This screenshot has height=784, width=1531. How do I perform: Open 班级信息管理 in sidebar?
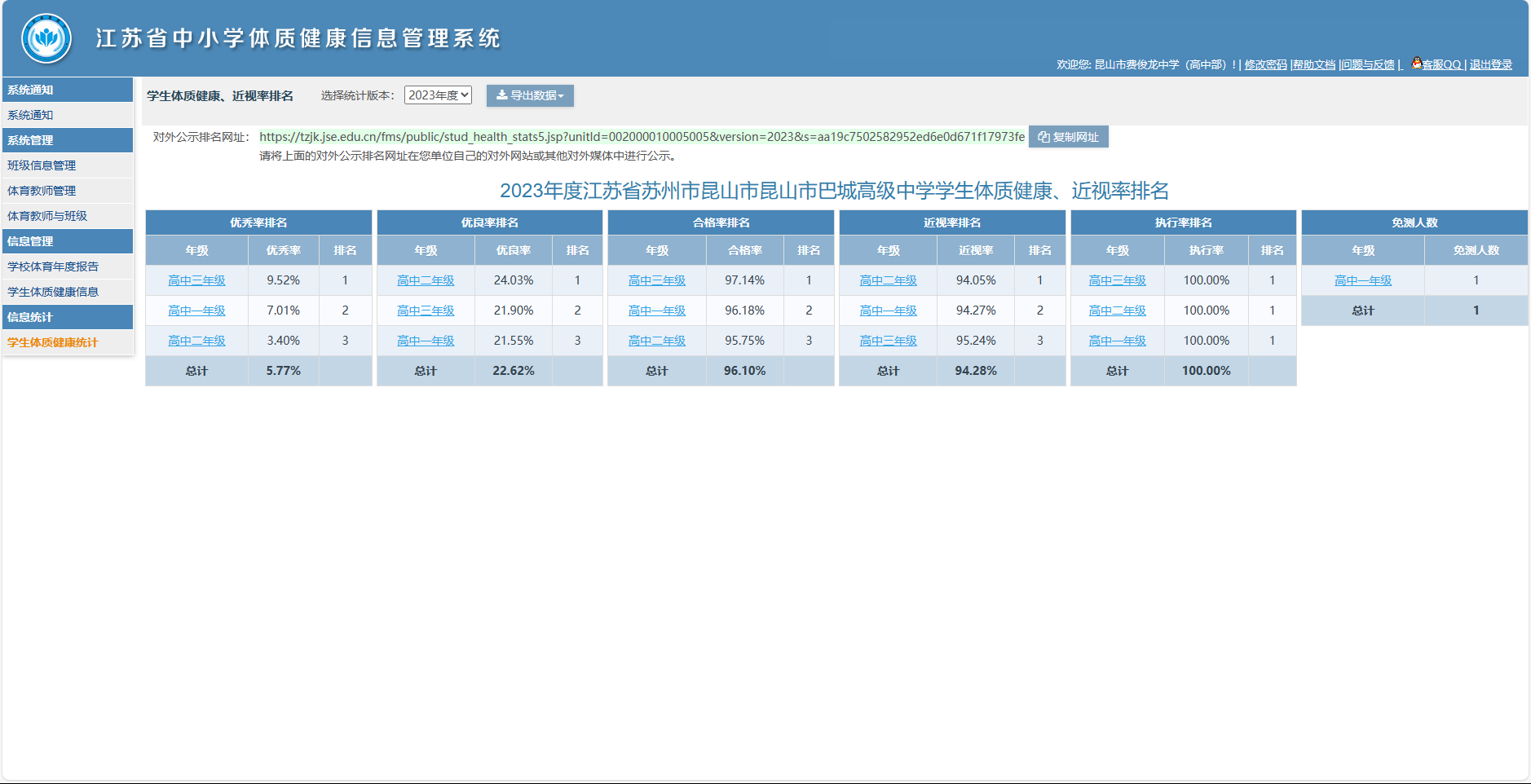(68, 165)
